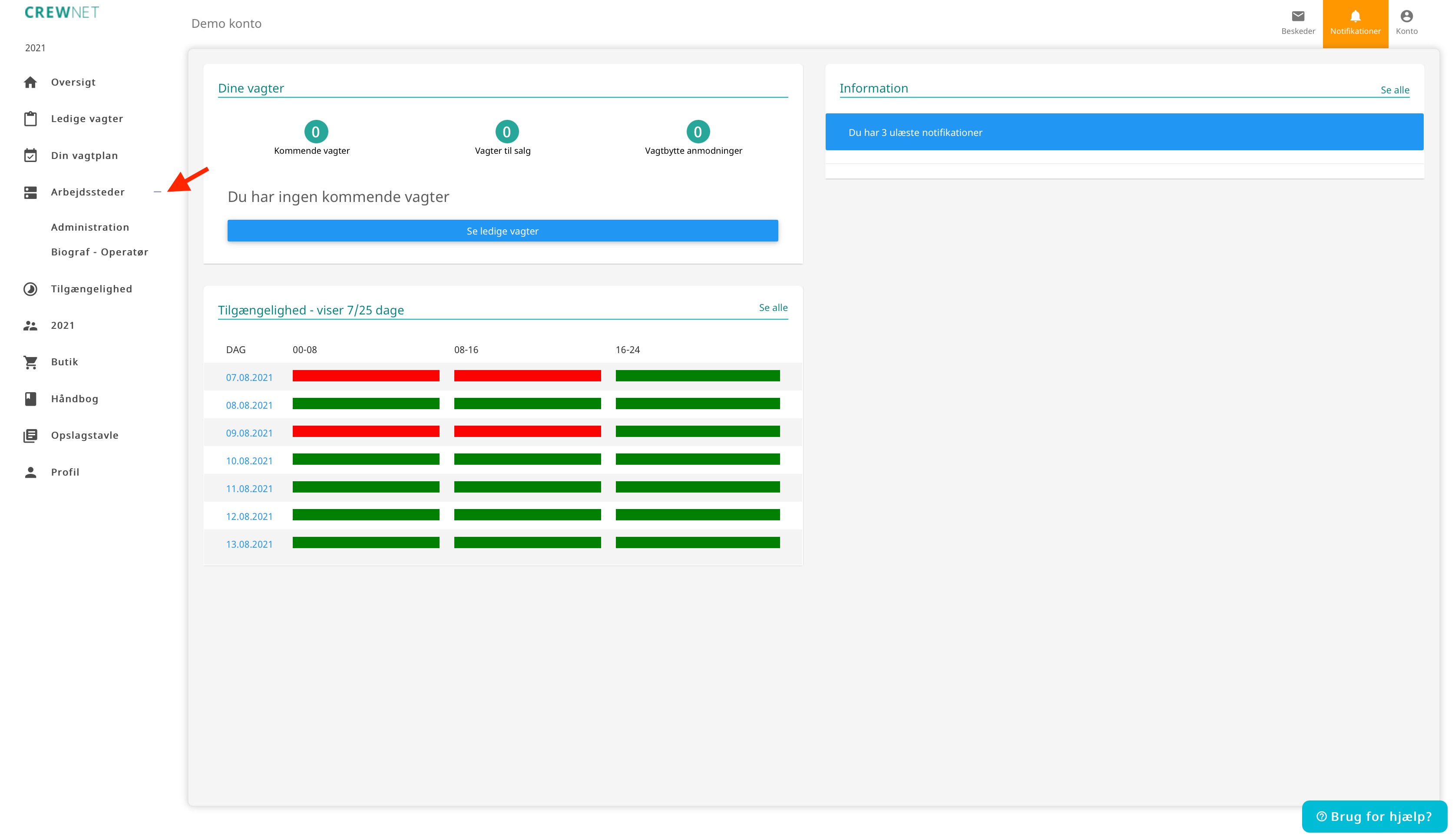This screenshot has width=1455, height=840.
Task: Collapse the Arbejdssteder section
Action: pos(157,192)
